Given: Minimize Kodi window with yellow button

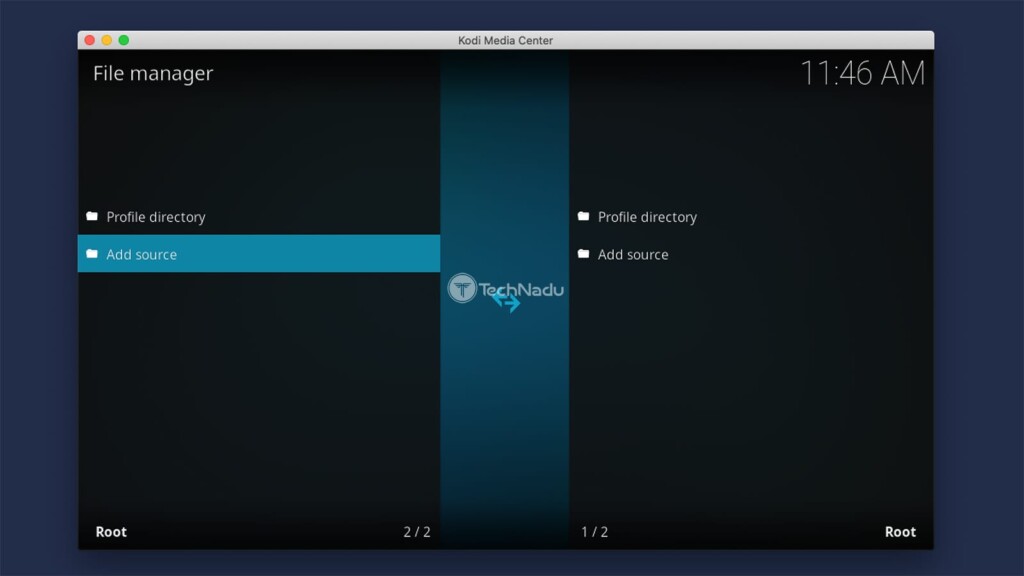Looking at the screenshot, I should (x=106, y=40).
